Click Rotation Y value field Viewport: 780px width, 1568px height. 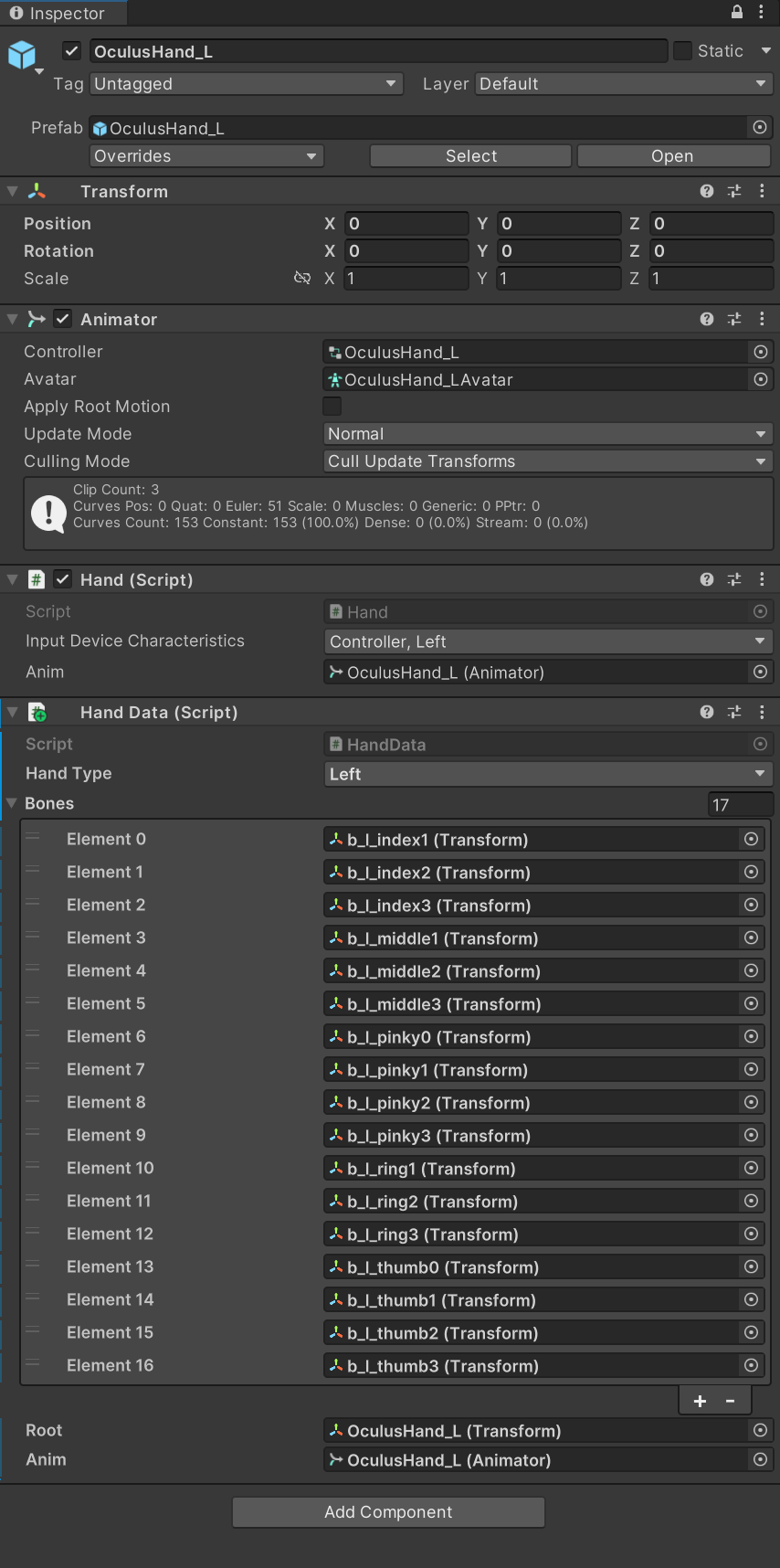[x=559, y=251]
